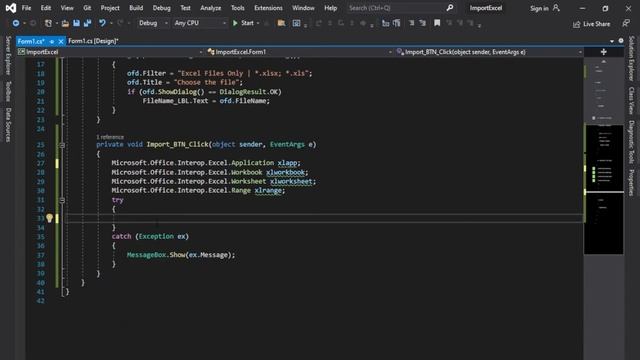Collapse the try block outline
The image size is (640, 360).
point(62,200)
